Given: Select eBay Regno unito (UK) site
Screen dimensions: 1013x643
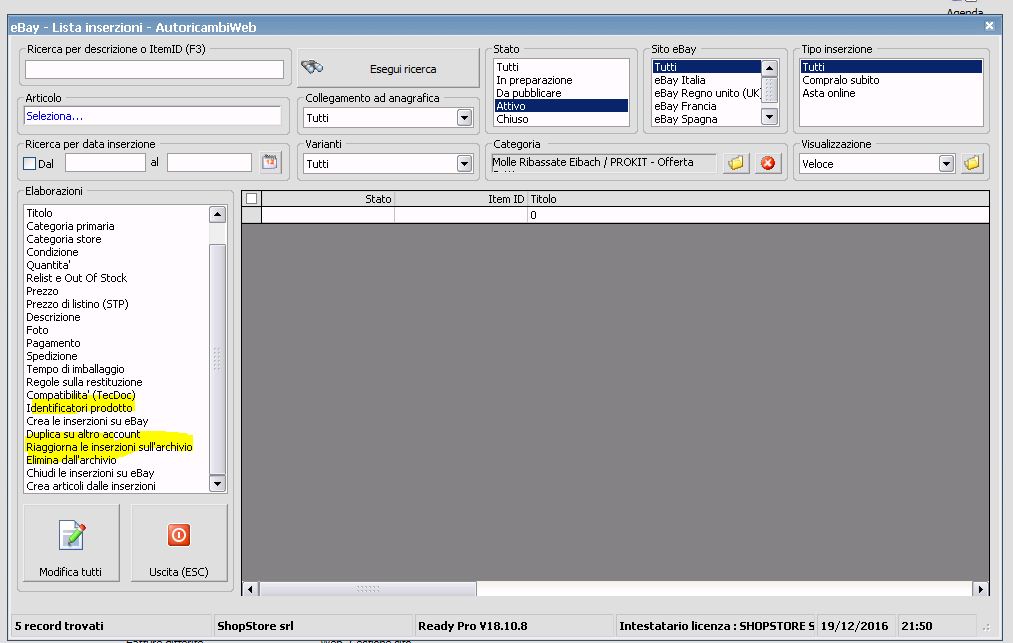Looking at the screenshot, I should pos(707,93).
